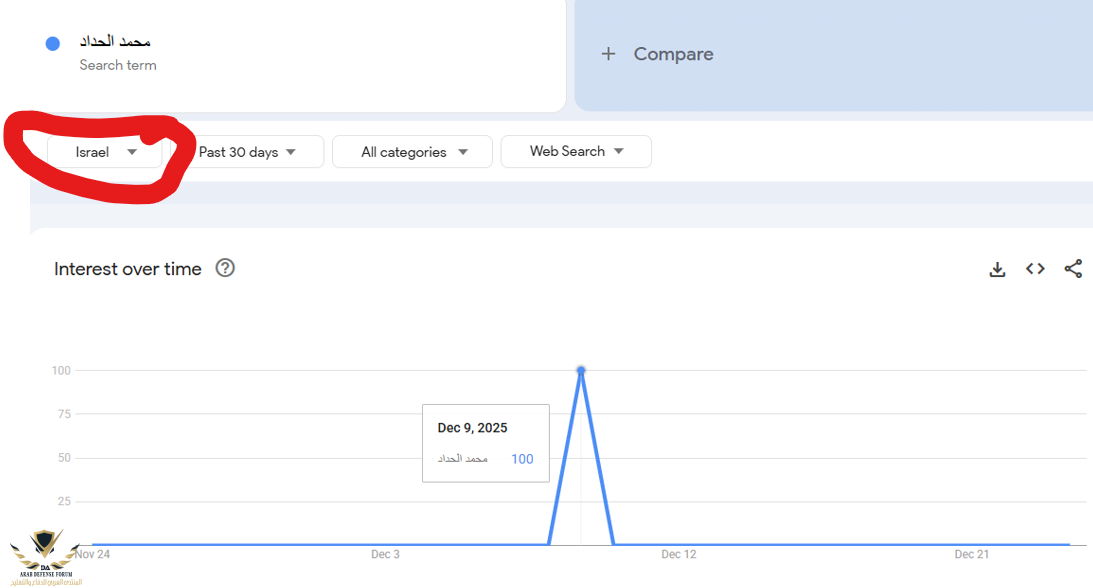1093x588 pixels.
Task: Click the Dec 9, 2025 tooltip
Action: (x=485, y=443)
